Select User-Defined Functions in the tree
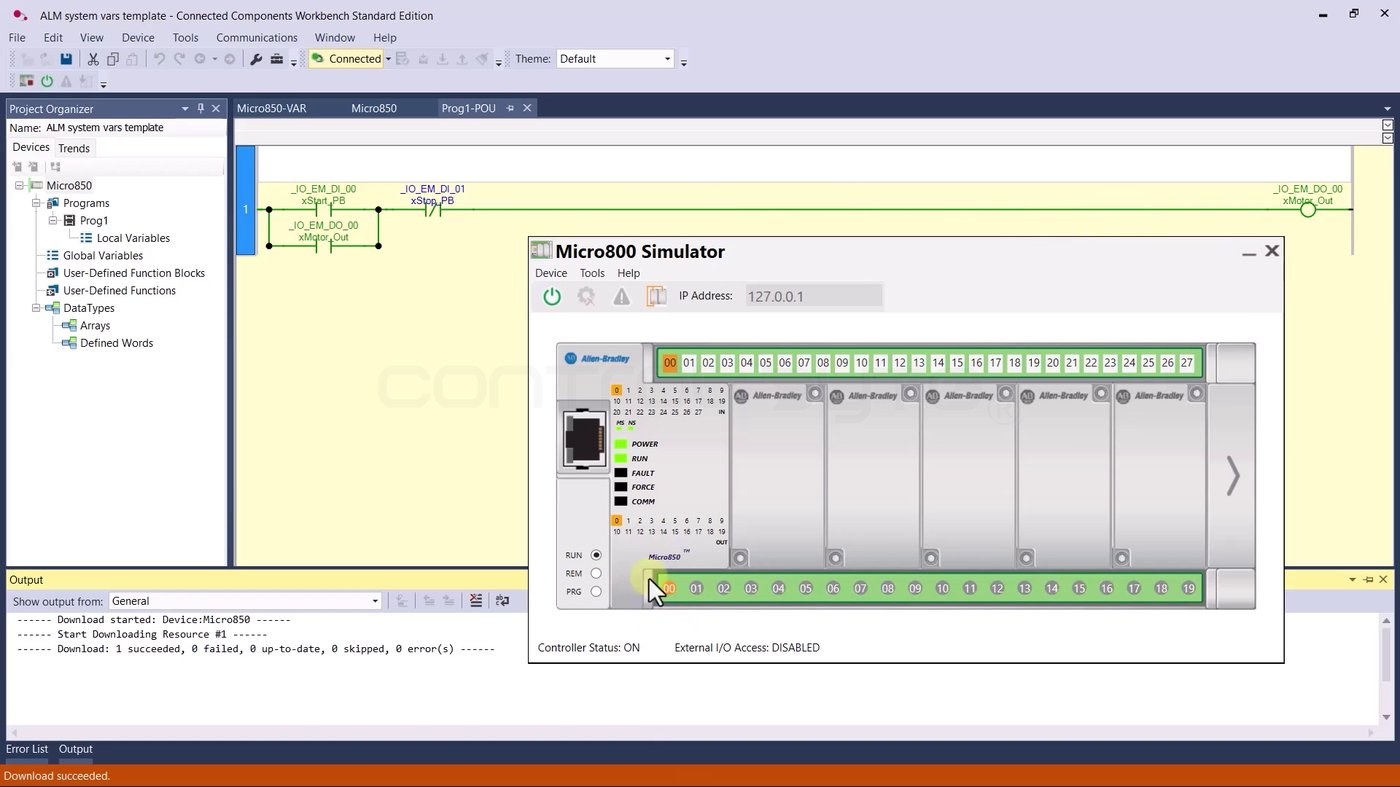 [119, 291]
